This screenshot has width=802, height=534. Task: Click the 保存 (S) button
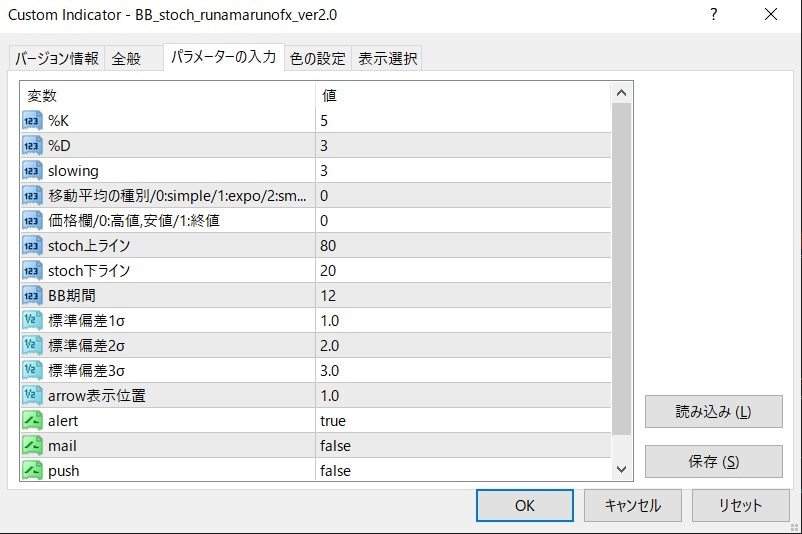click(714, 461)
